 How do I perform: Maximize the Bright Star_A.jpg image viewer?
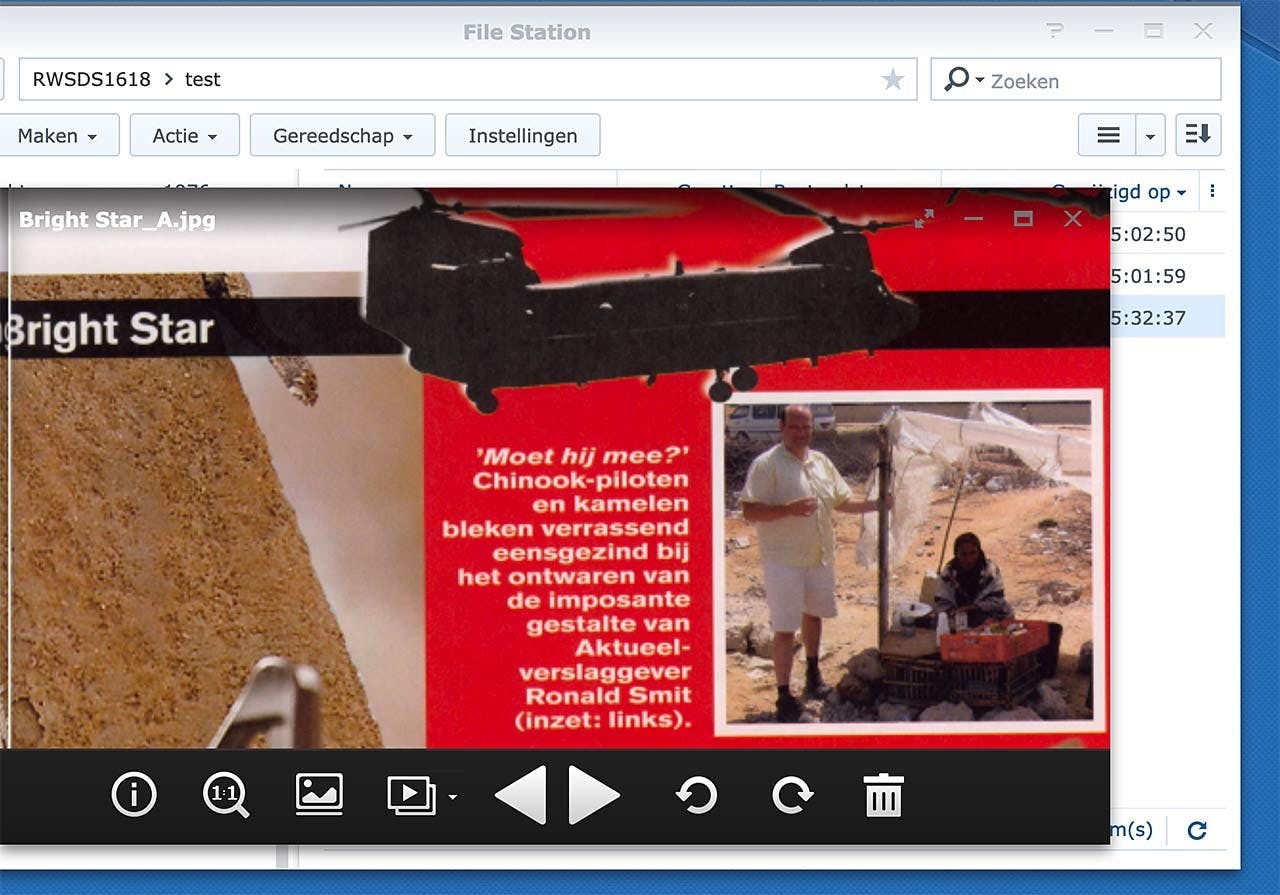[x=1023, y=218]
